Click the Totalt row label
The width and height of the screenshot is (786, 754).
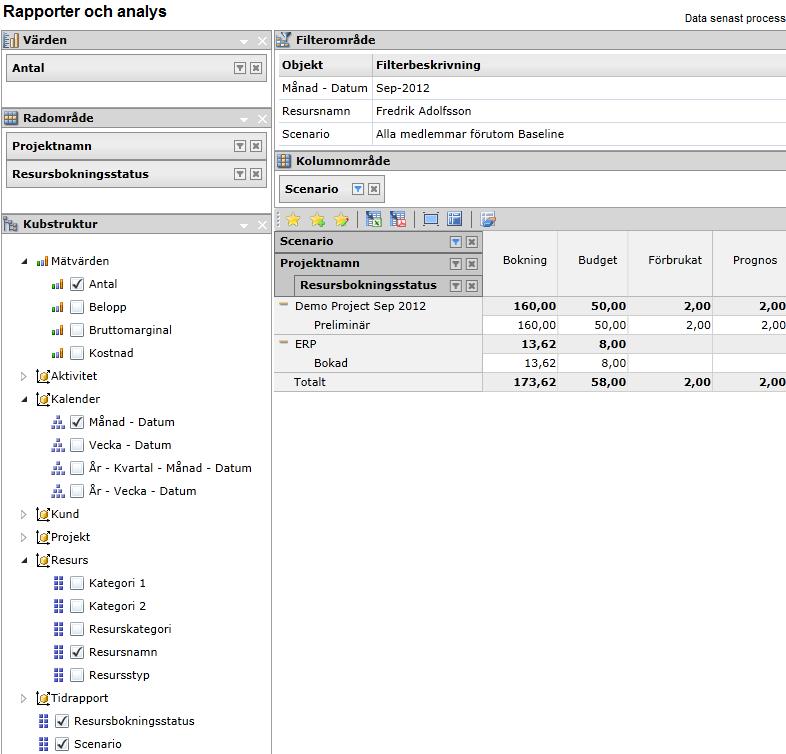pos(309,382)
